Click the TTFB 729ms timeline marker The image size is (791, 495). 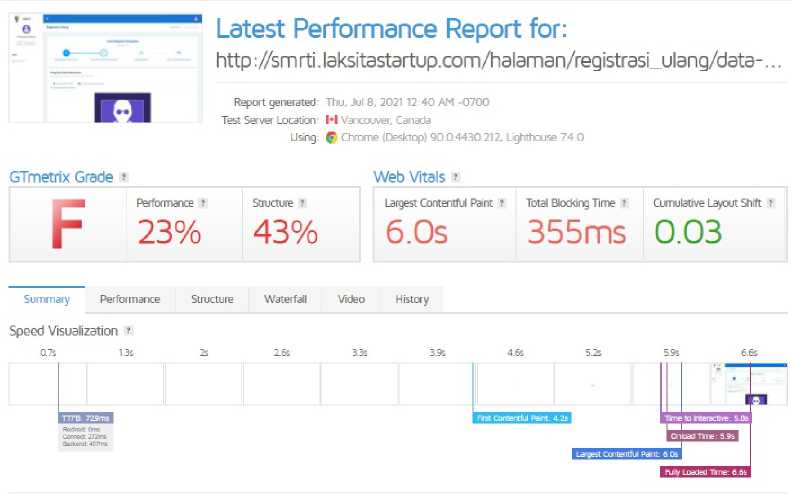(86, 417)
